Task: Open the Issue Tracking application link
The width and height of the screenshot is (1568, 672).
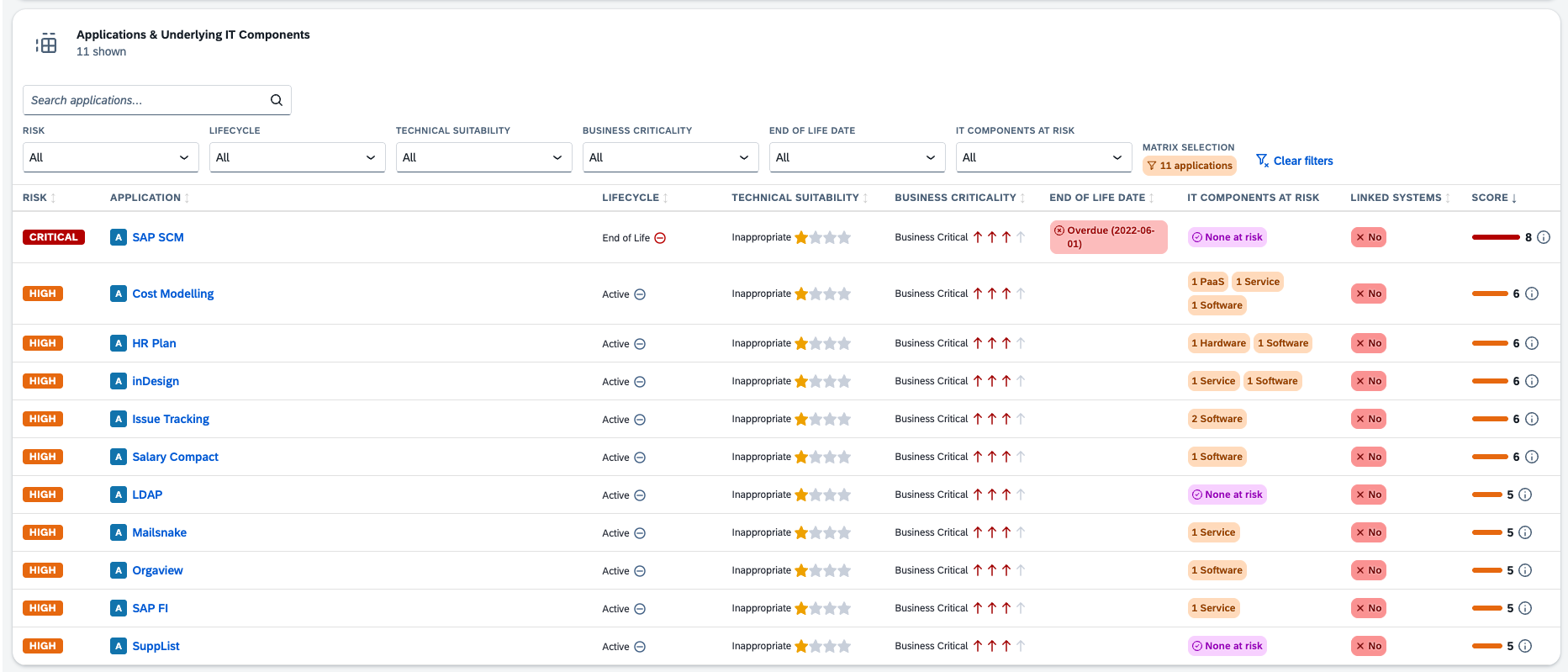Action: pyautogui.click(x=171, y=419)
